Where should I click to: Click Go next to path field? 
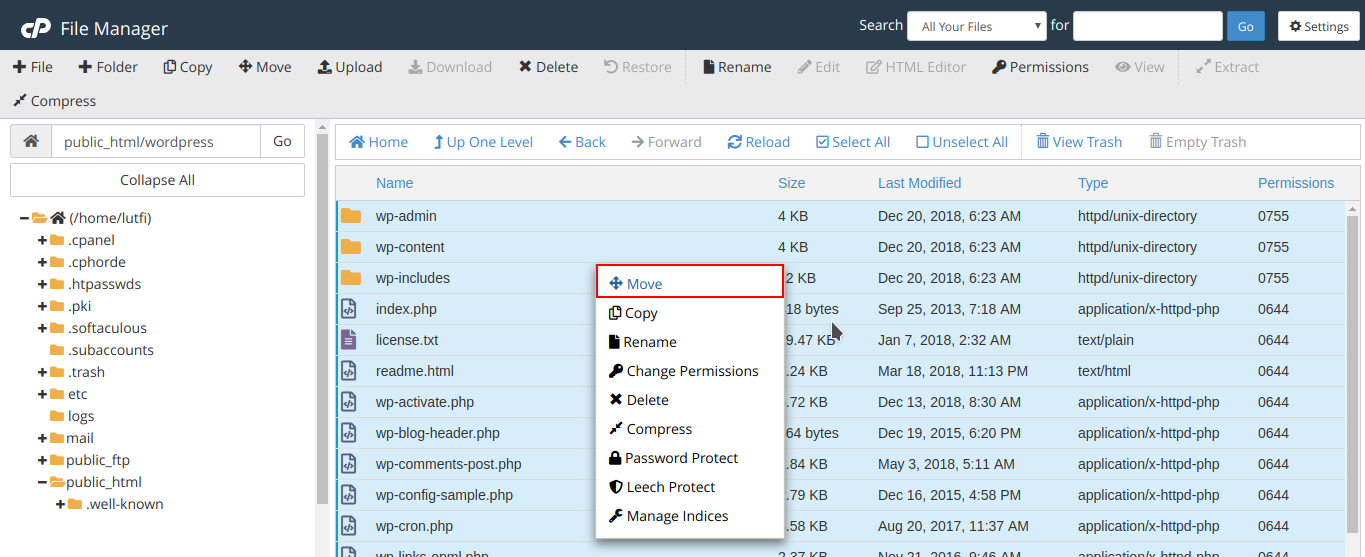pyautogui.click(x=282, y=141)
